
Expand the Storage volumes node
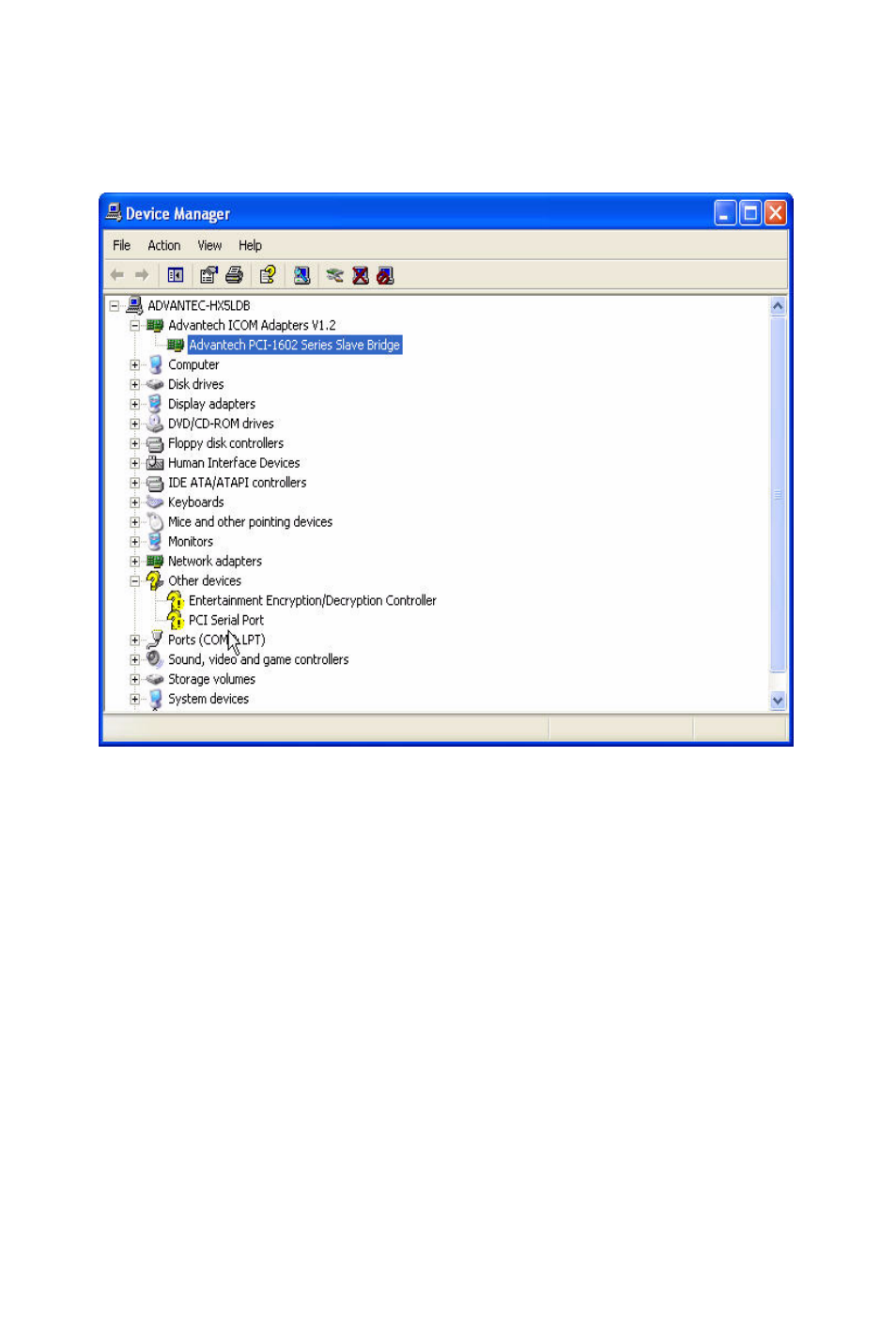135,680
